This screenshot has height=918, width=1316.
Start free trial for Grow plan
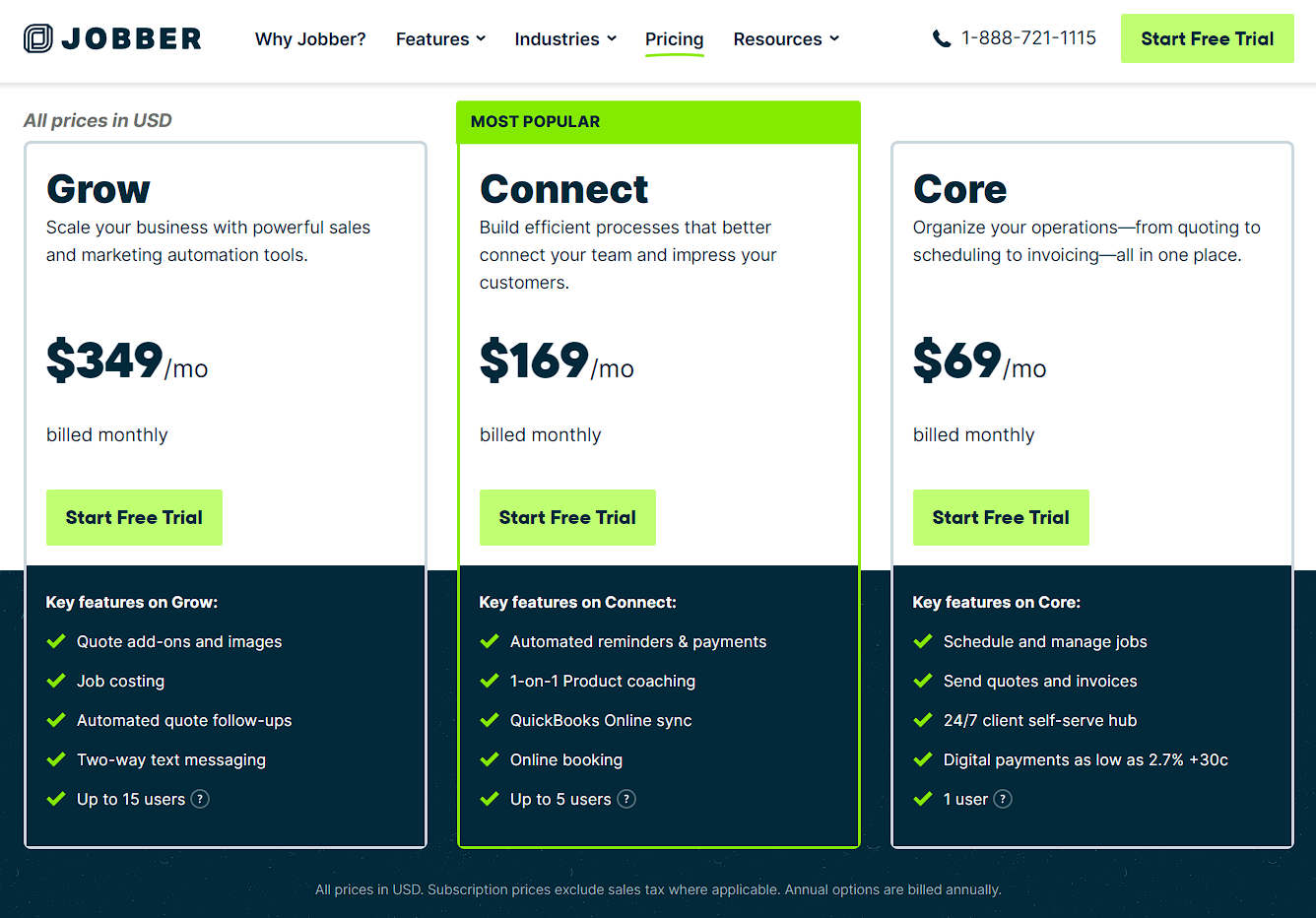pos(134,517)
